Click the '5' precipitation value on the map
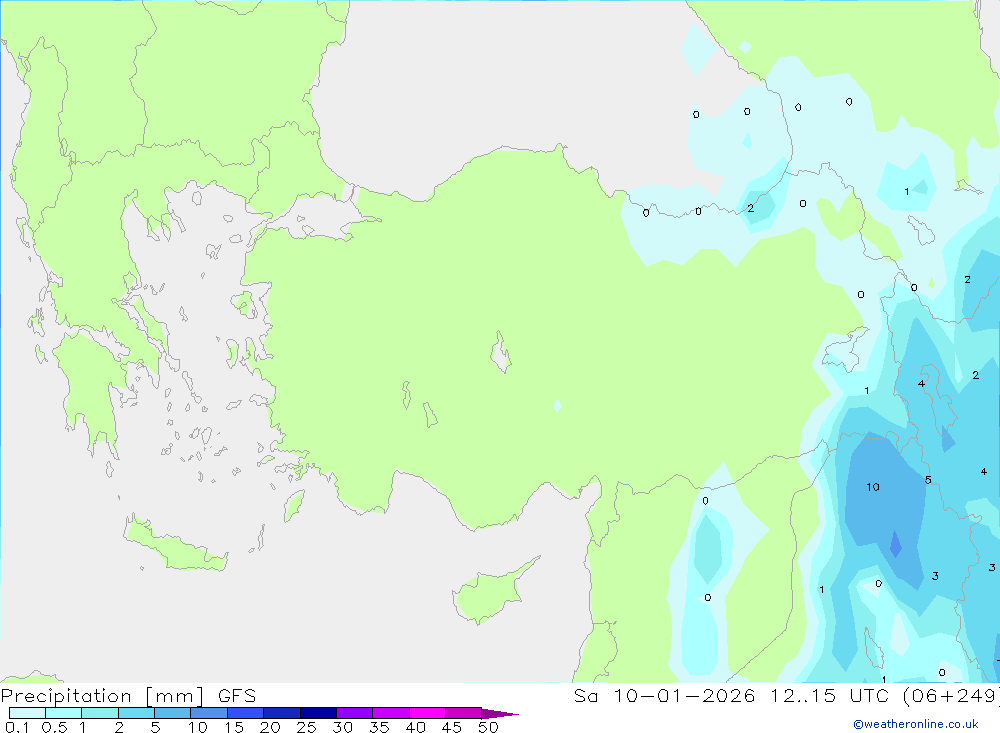The height and width of the screenshot is (733, 1000). [928, 480]
